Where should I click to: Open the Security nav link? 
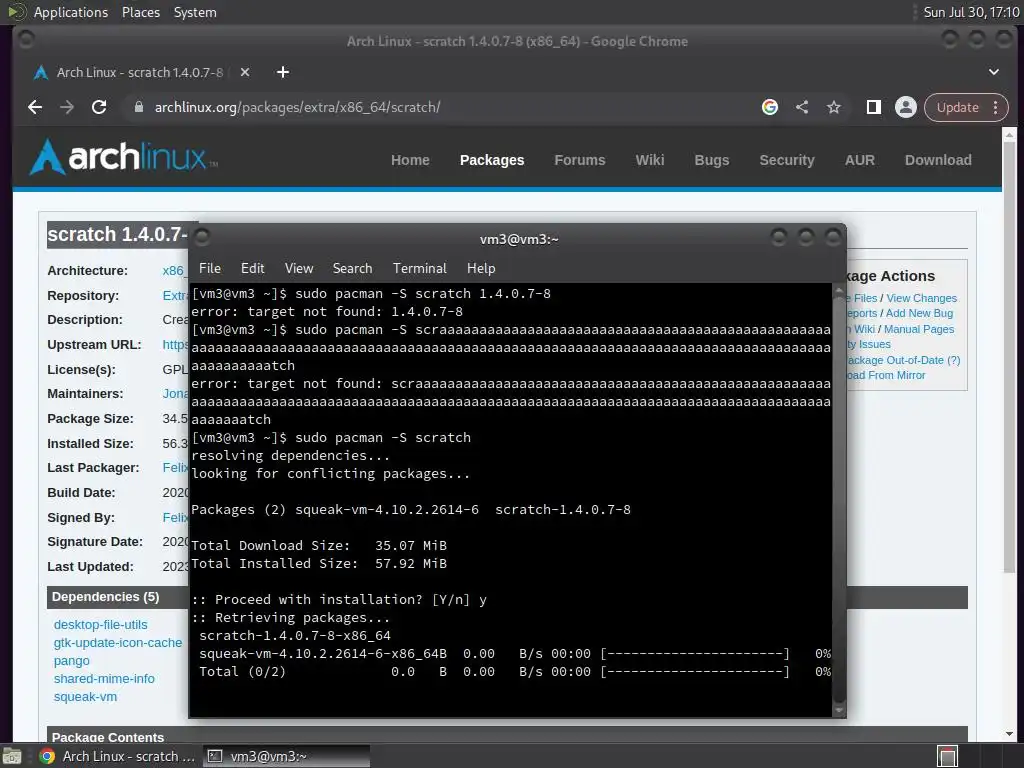(787, 160)
